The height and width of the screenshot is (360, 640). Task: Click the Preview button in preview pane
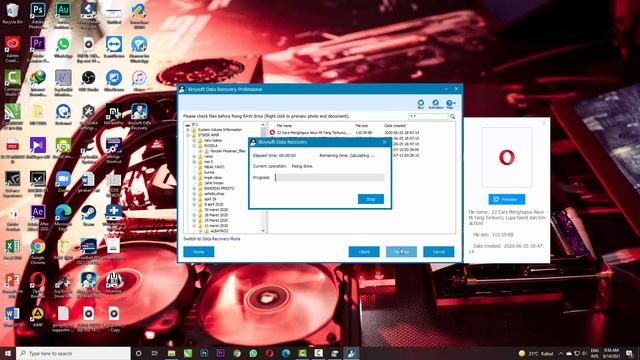coord(507,199)
